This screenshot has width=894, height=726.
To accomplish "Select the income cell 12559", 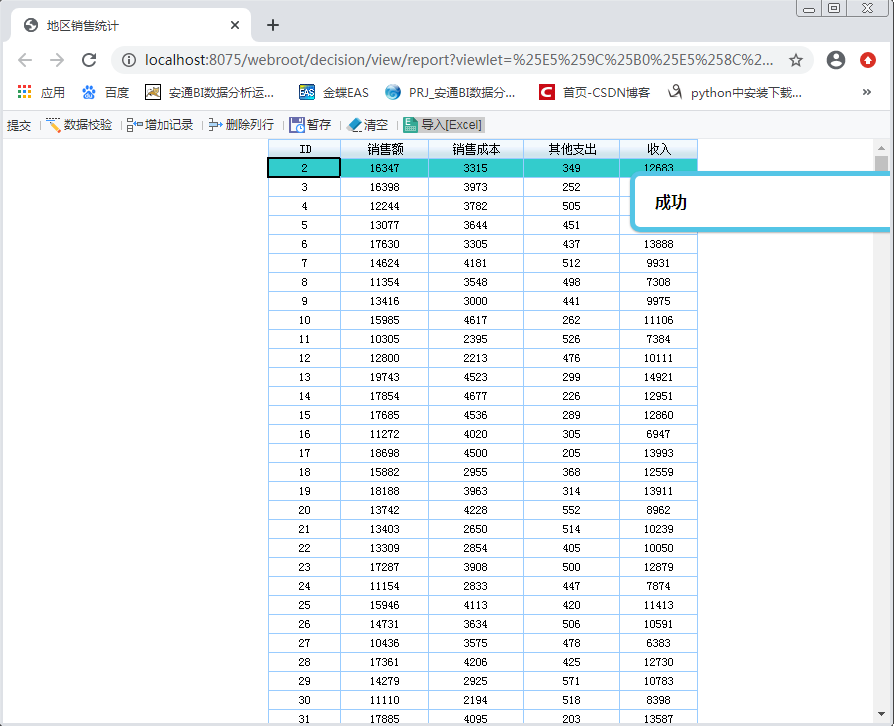I will [x=659, y=472].
